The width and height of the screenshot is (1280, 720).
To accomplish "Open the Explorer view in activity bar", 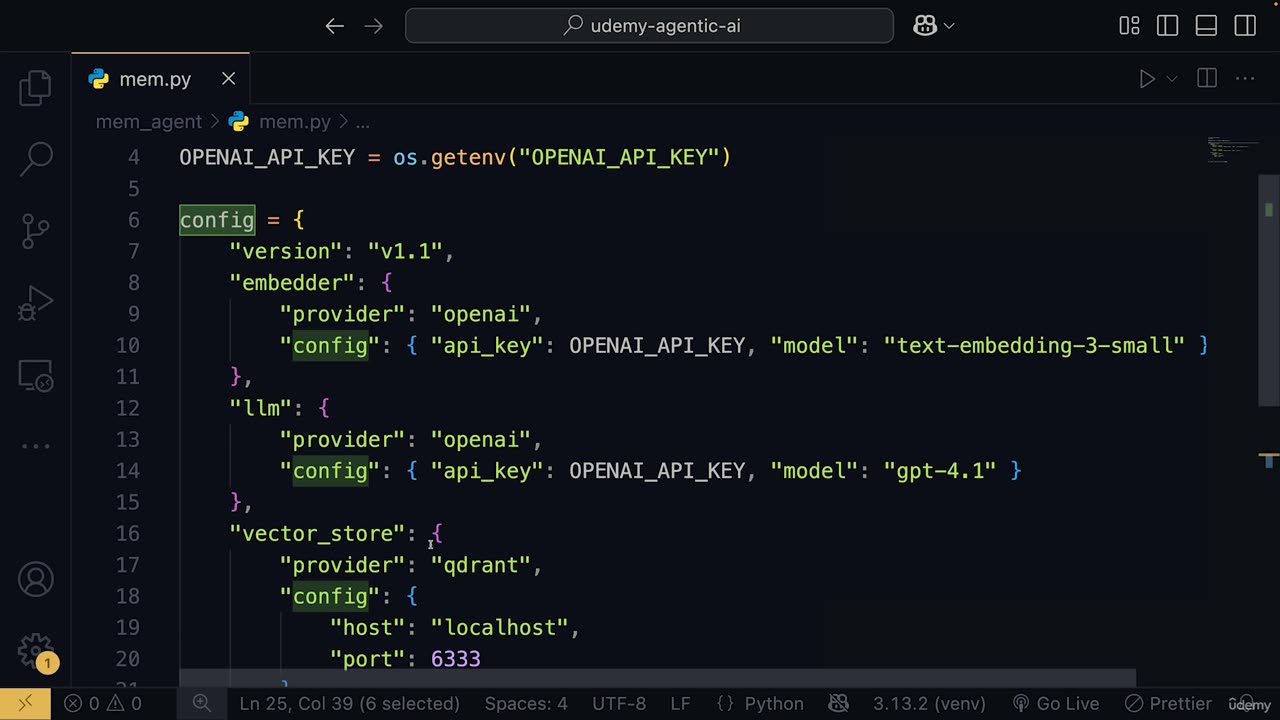I will (35, 88).
